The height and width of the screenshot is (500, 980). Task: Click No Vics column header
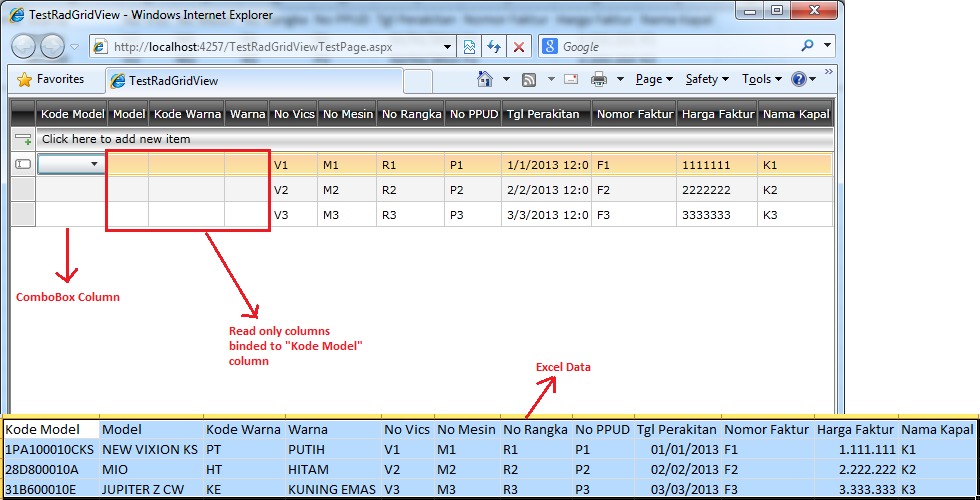(294, 114)
